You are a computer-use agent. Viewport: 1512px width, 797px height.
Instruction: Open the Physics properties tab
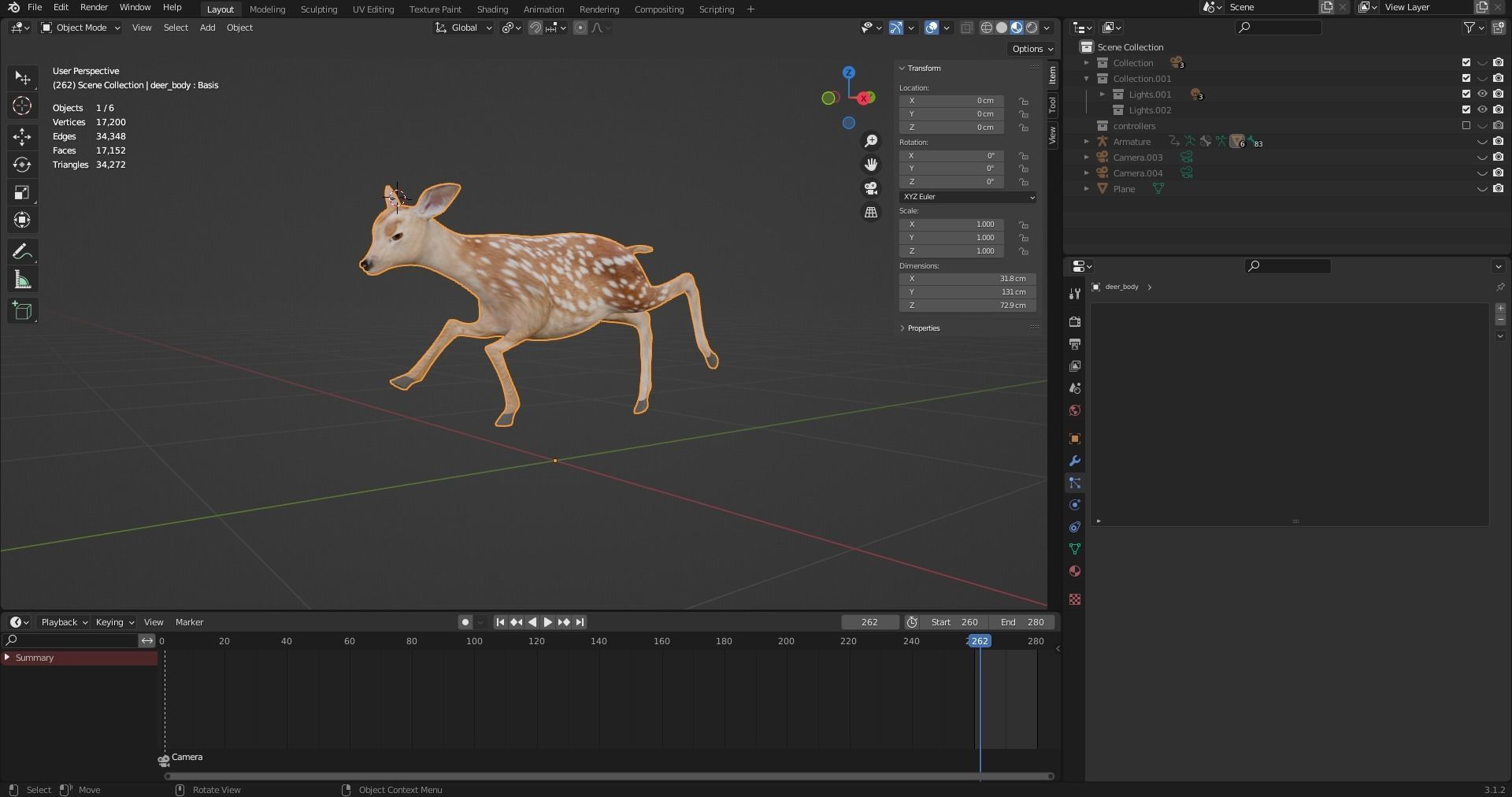[1075, 505]
